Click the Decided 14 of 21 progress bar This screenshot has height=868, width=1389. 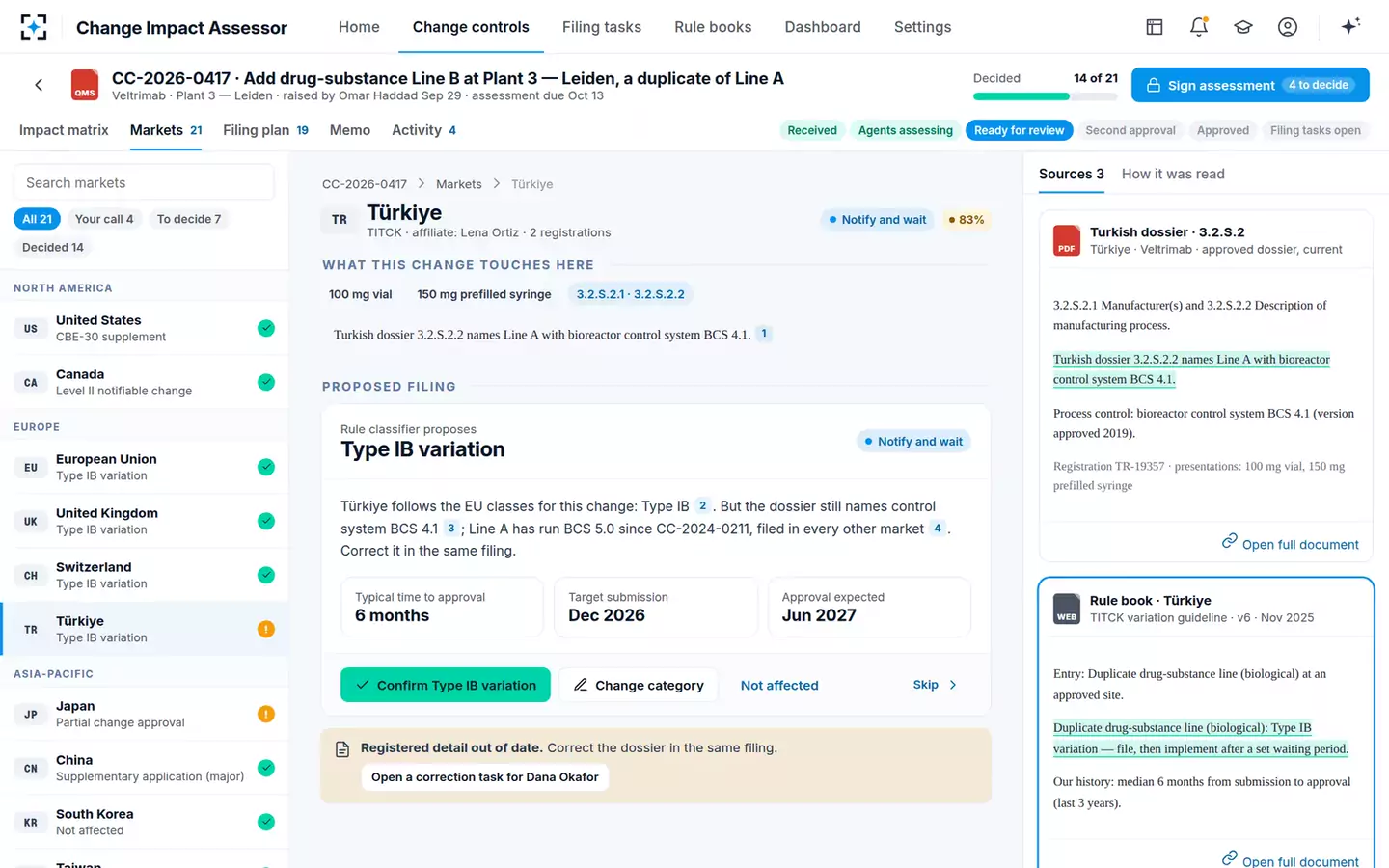point(1046,96)
